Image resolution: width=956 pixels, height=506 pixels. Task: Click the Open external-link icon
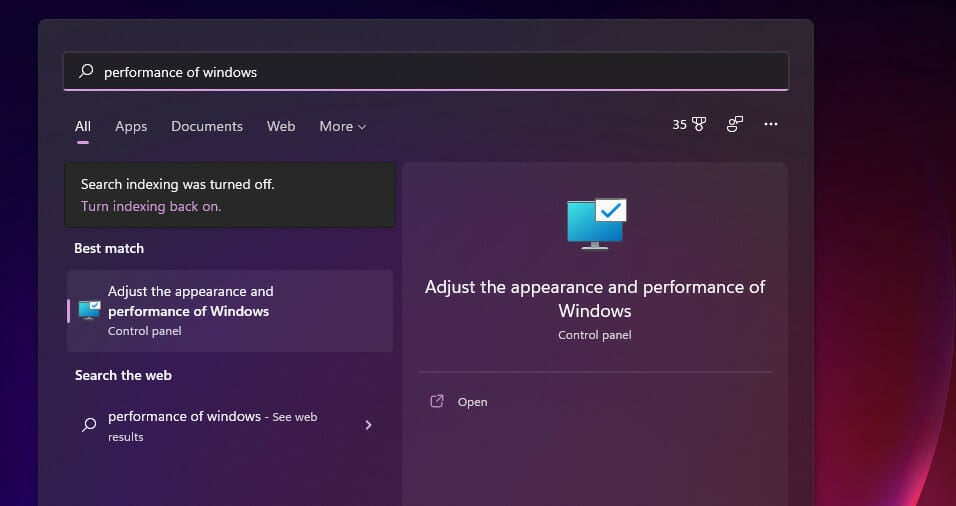click(x=437, y=401)
